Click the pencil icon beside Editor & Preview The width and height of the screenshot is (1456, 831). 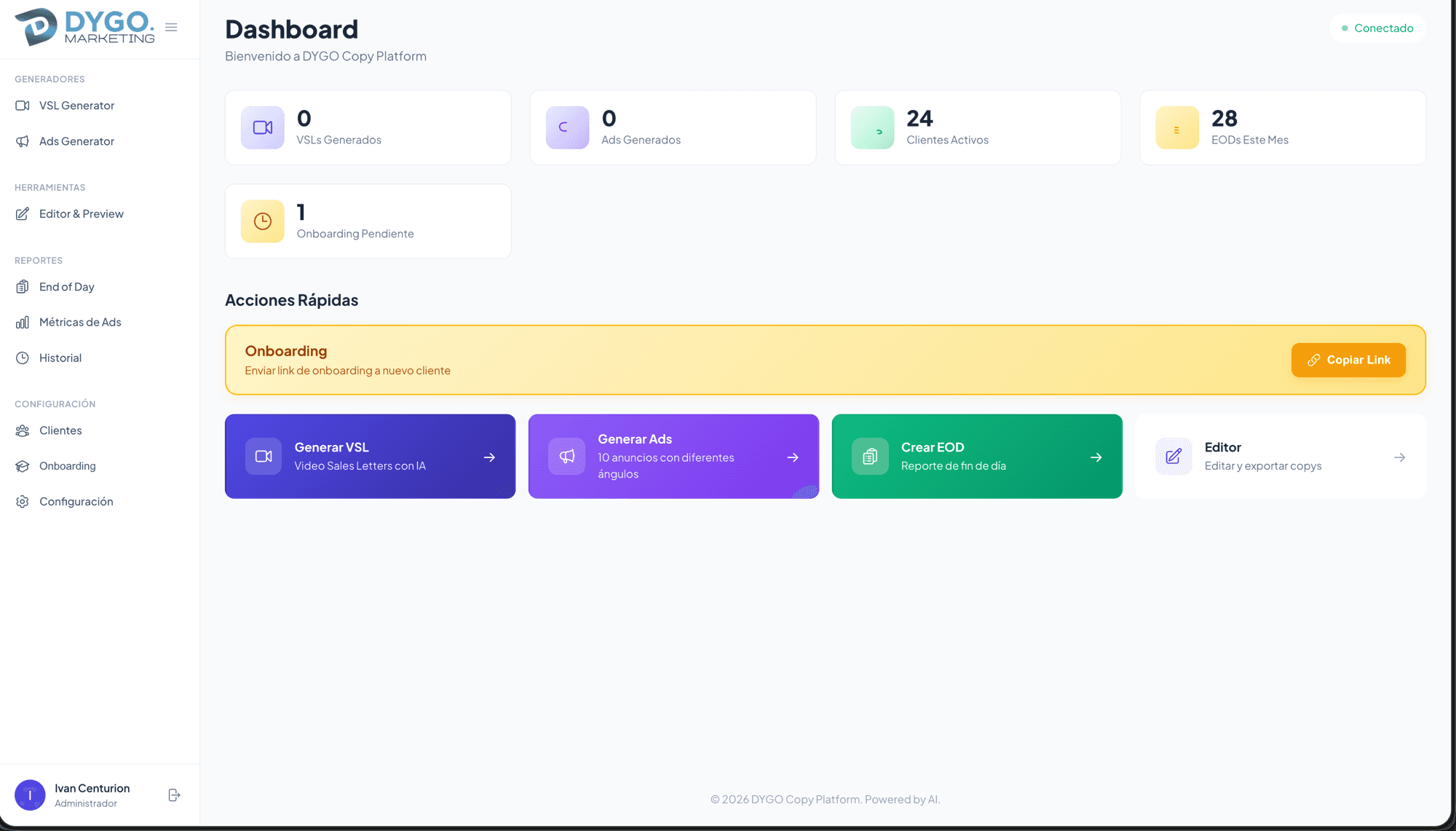click(x=23, y=214)
